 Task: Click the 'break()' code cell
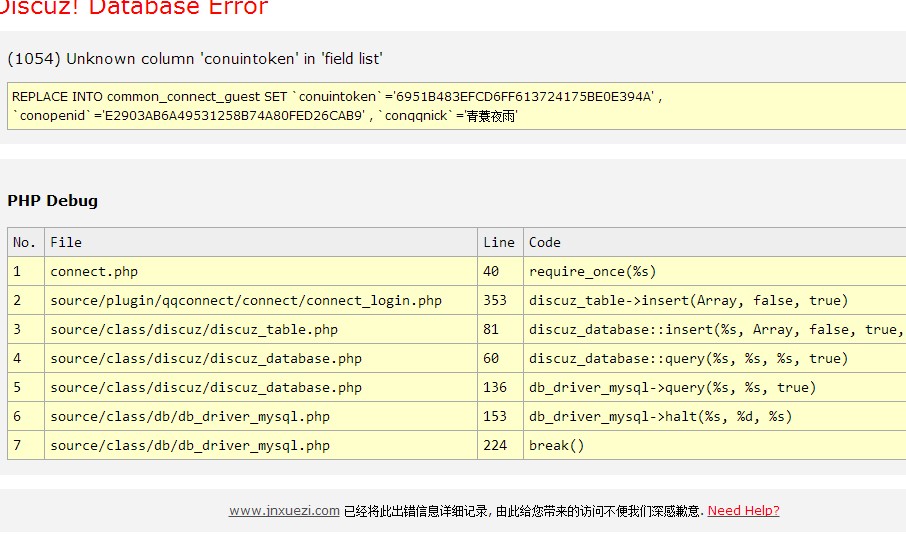pyautogui.click(x=715, y=445)
